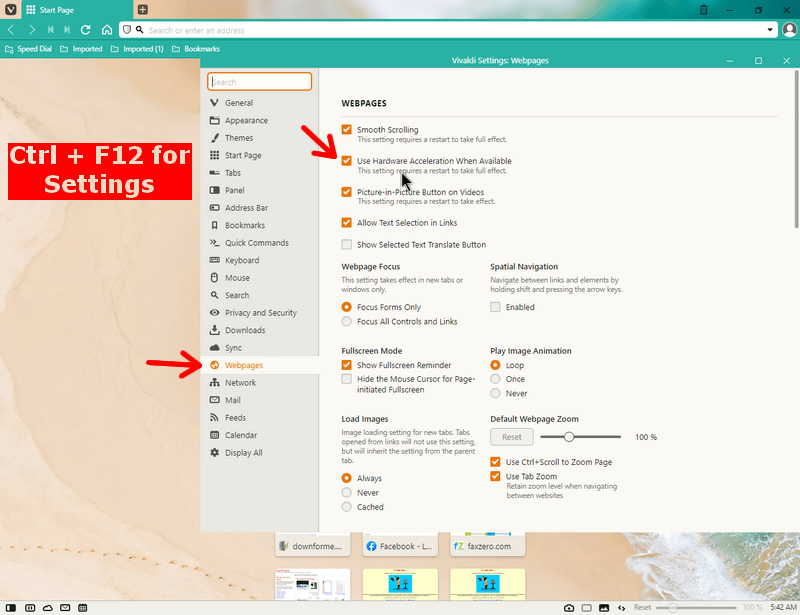Open the calendar icon in status bar

[83, 608]
